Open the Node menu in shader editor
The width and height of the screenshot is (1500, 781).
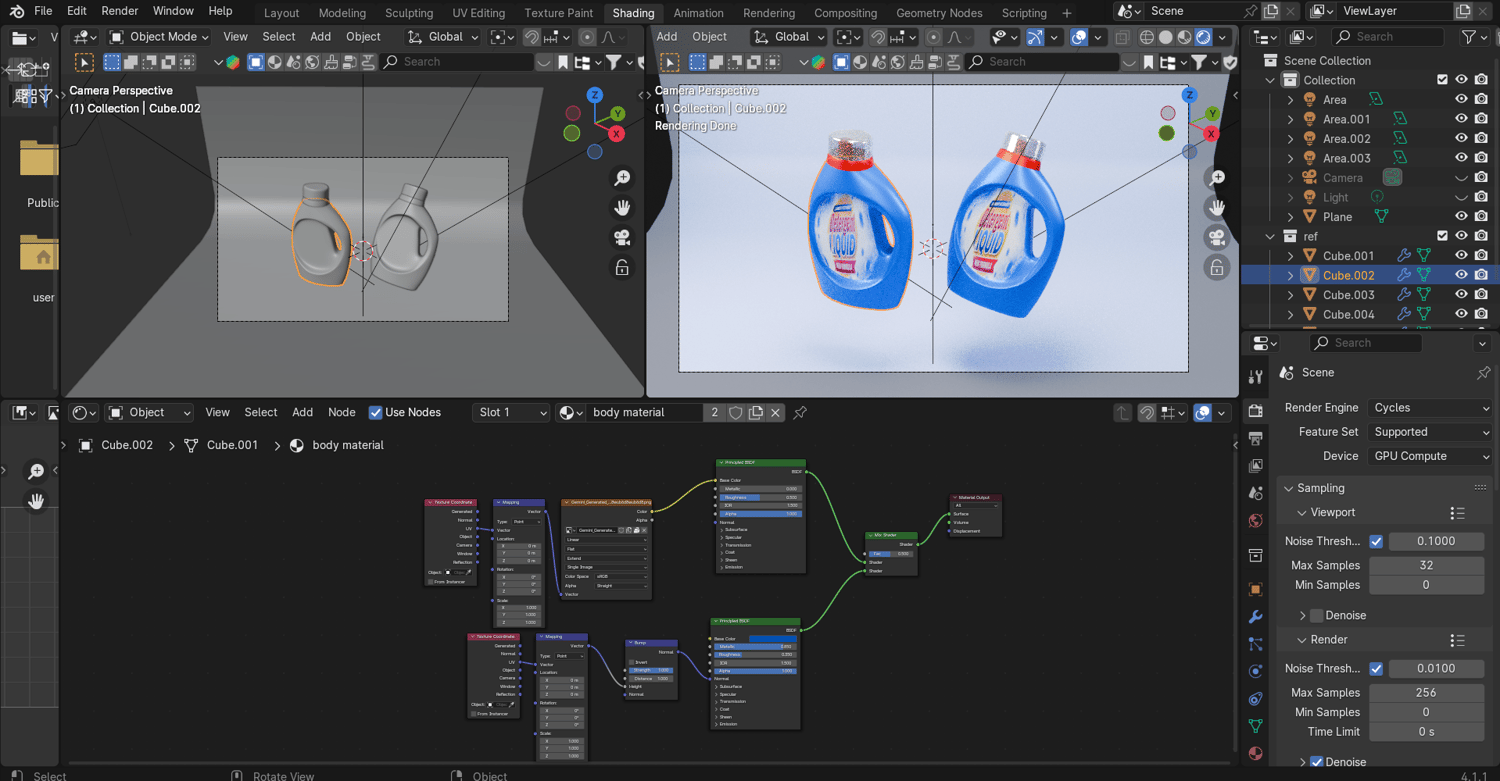click(342, 412)
